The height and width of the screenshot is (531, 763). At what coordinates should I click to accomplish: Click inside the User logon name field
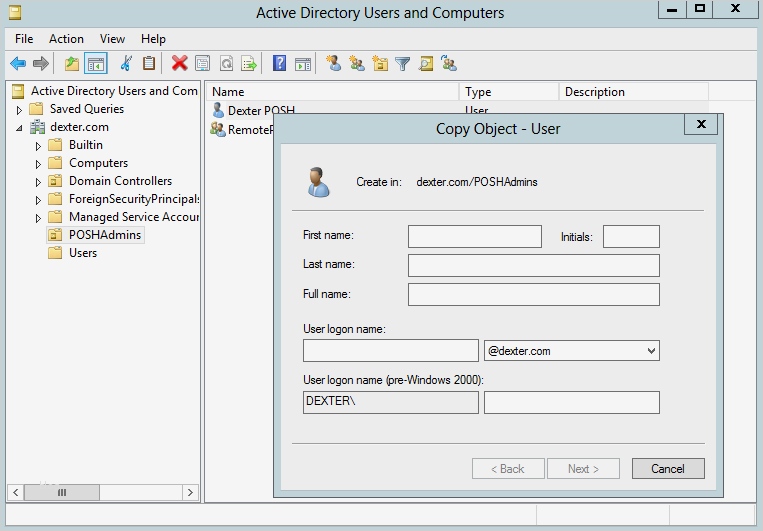[390, 351]
